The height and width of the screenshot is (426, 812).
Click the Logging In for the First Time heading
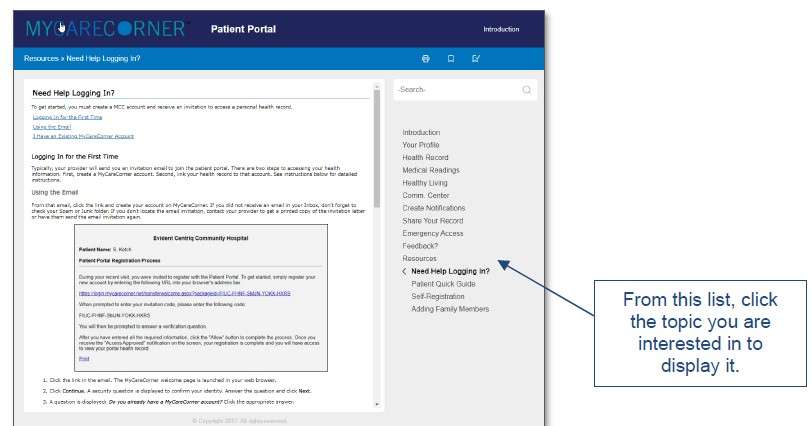pyautogui.click(x=75, y=156)
